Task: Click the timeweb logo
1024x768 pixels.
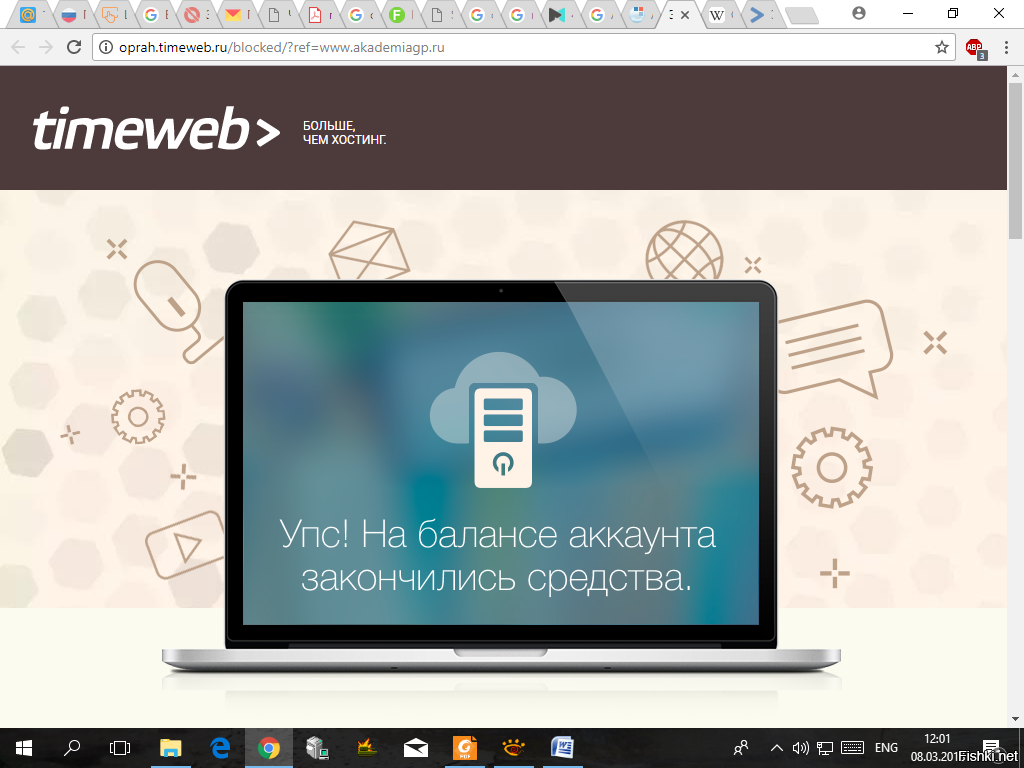Action: tap(156, 129)
